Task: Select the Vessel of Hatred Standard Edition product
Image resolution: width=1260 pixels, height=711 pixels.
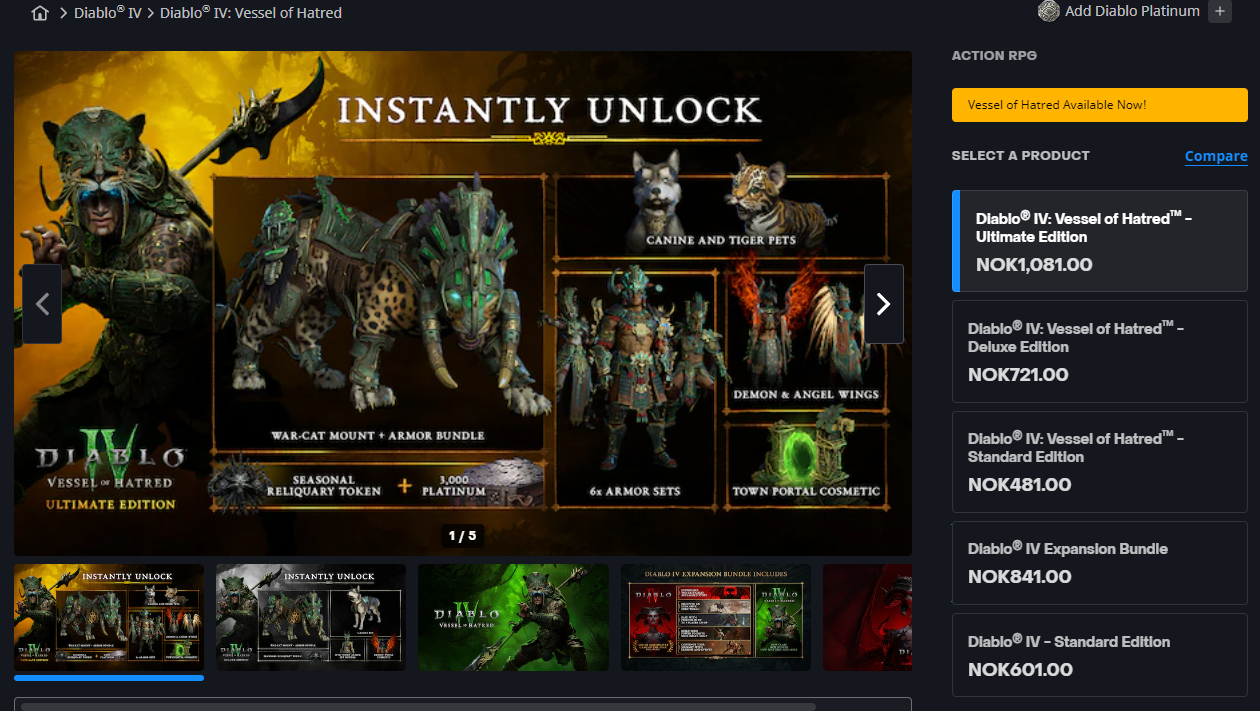Action: (1100, 461)
